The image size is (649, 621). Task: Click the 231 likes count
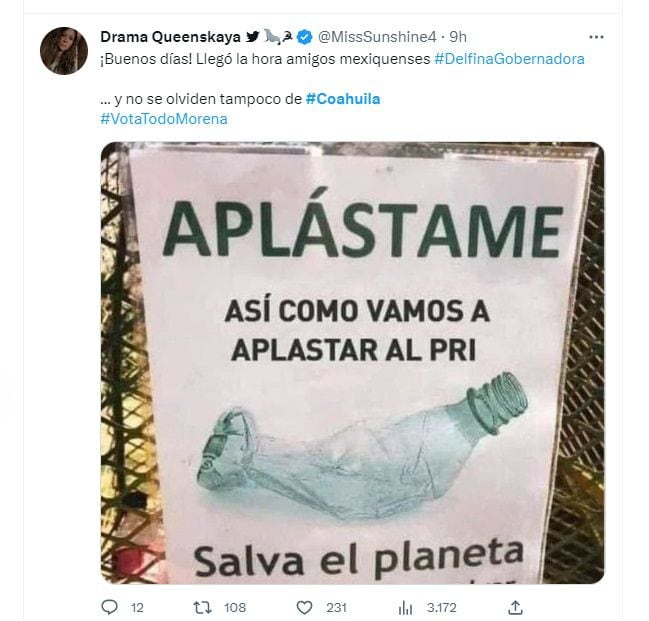pyautogui.click(x=336, y=608)
